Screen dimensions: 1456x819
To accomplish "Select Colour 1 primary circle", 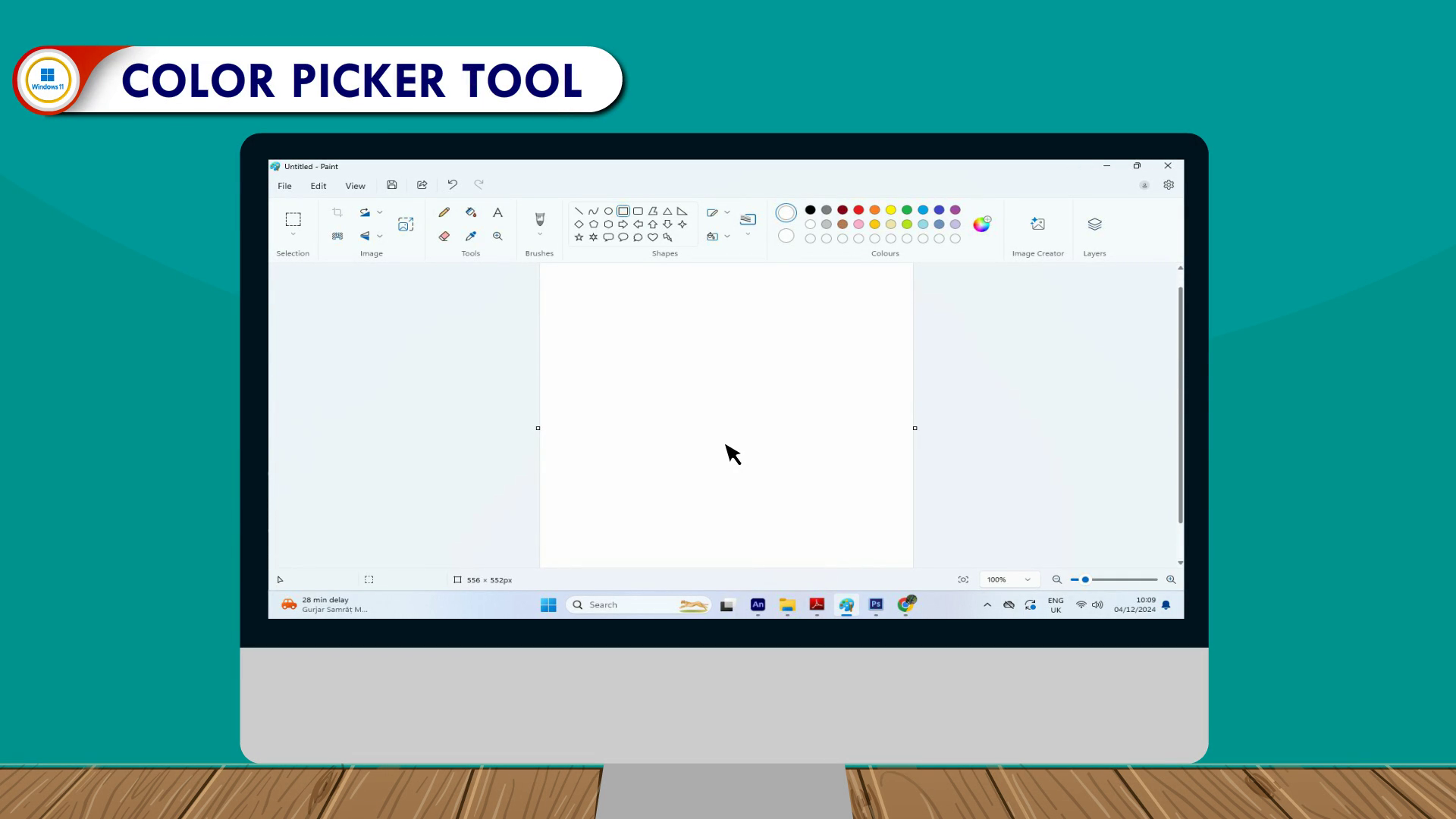I will click(x=786, y=213).
